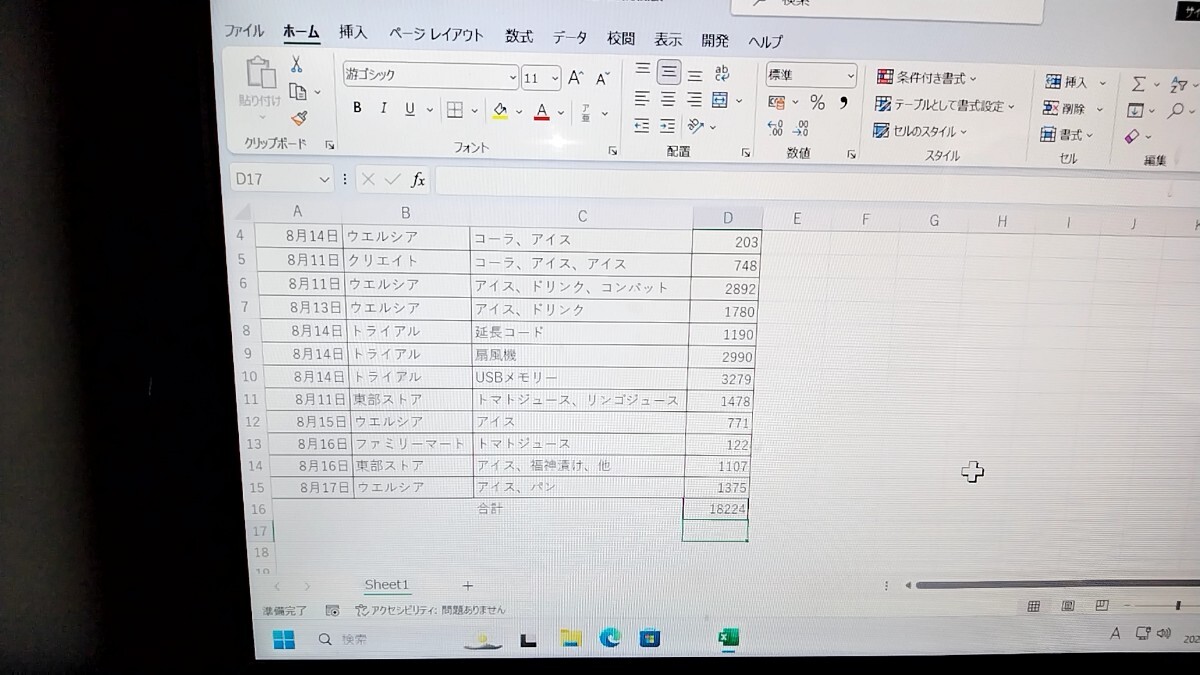This screenshot has height=675, width=1200.
Task: Apply red font color A
Action: coord(542,111)
